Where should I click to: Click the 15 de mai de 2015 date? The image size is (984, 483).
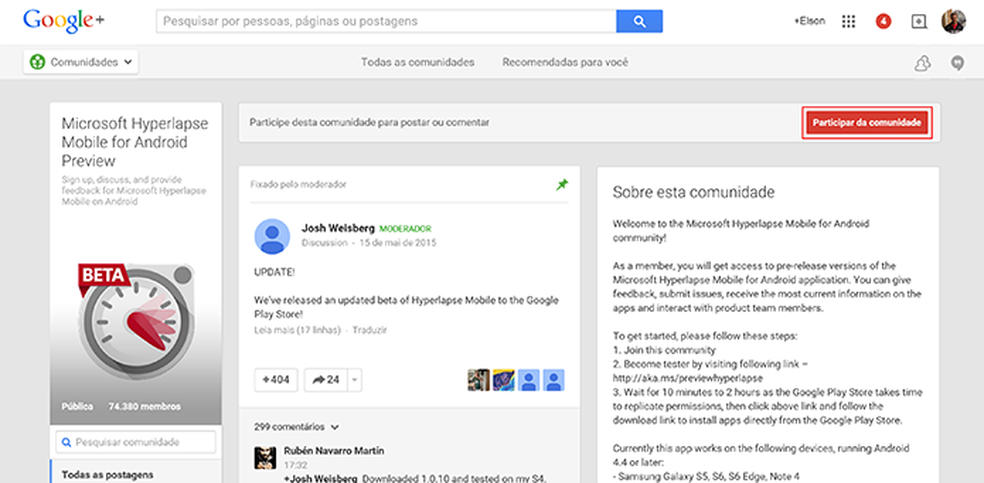coord(398,243)
